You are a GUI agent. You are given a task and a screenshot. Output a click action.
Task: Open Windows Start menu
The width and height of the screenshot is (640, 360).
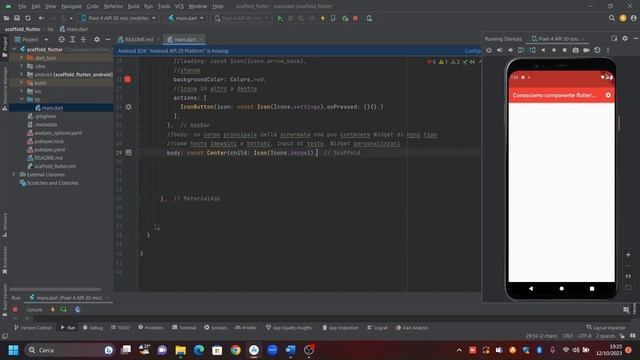click(x=13, y=350)
